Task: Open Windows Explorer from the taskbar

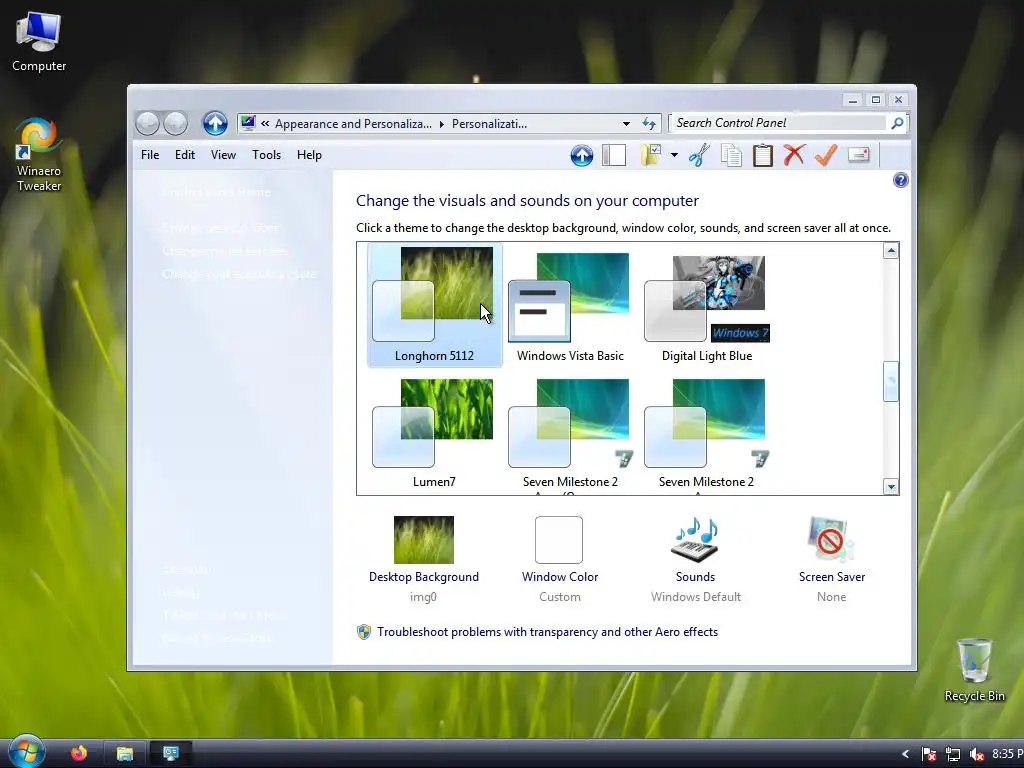Action: pyautogui.click(x=125, y=754)
